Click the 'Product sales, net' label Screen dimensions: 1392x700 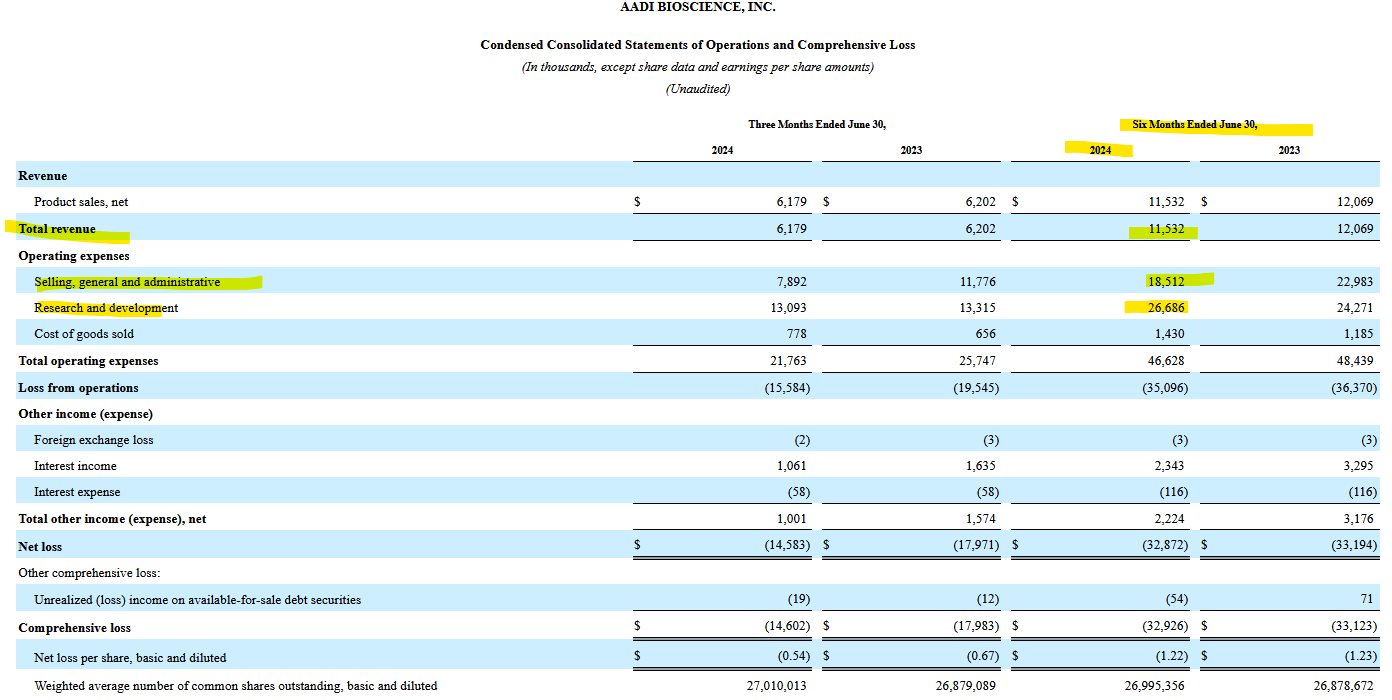tap(81, 202)
